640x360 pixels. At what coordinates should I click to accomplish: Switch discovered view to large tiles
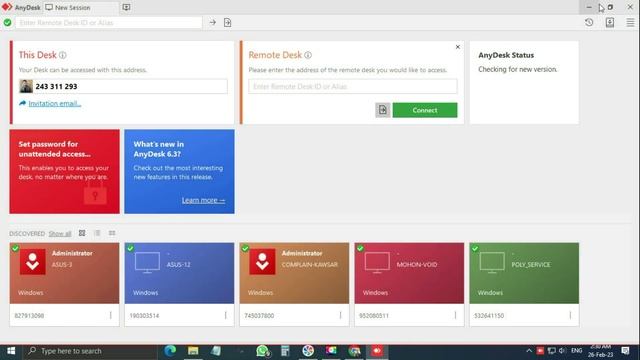tap(82, 233)
